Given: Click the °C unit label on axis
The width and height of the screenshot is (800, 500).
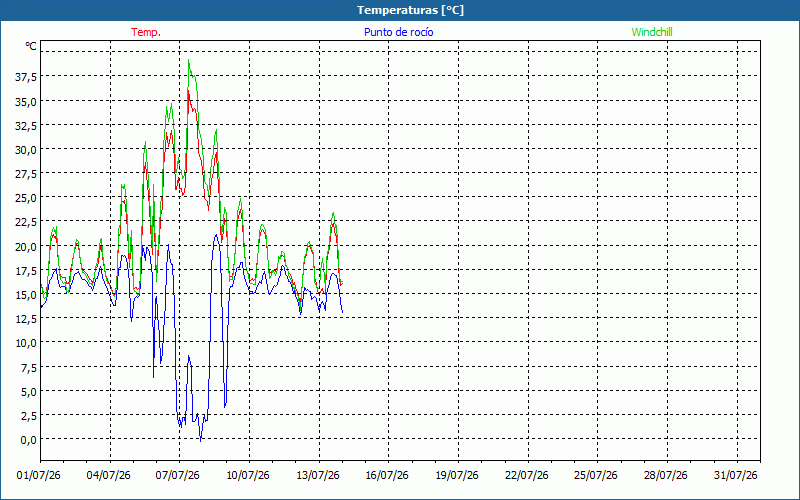Looking at the screenshot, I should coord(31,46).
